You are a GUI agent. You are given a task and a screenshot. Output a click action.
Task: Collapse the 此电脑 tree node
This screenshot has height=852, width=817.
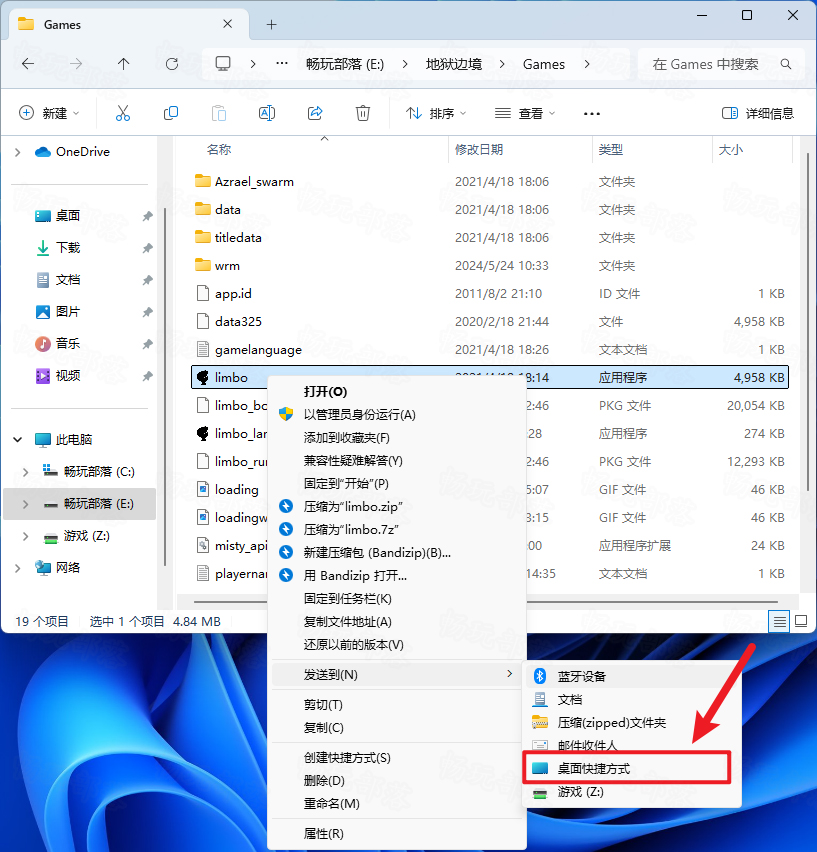click(x=18, y=440)
